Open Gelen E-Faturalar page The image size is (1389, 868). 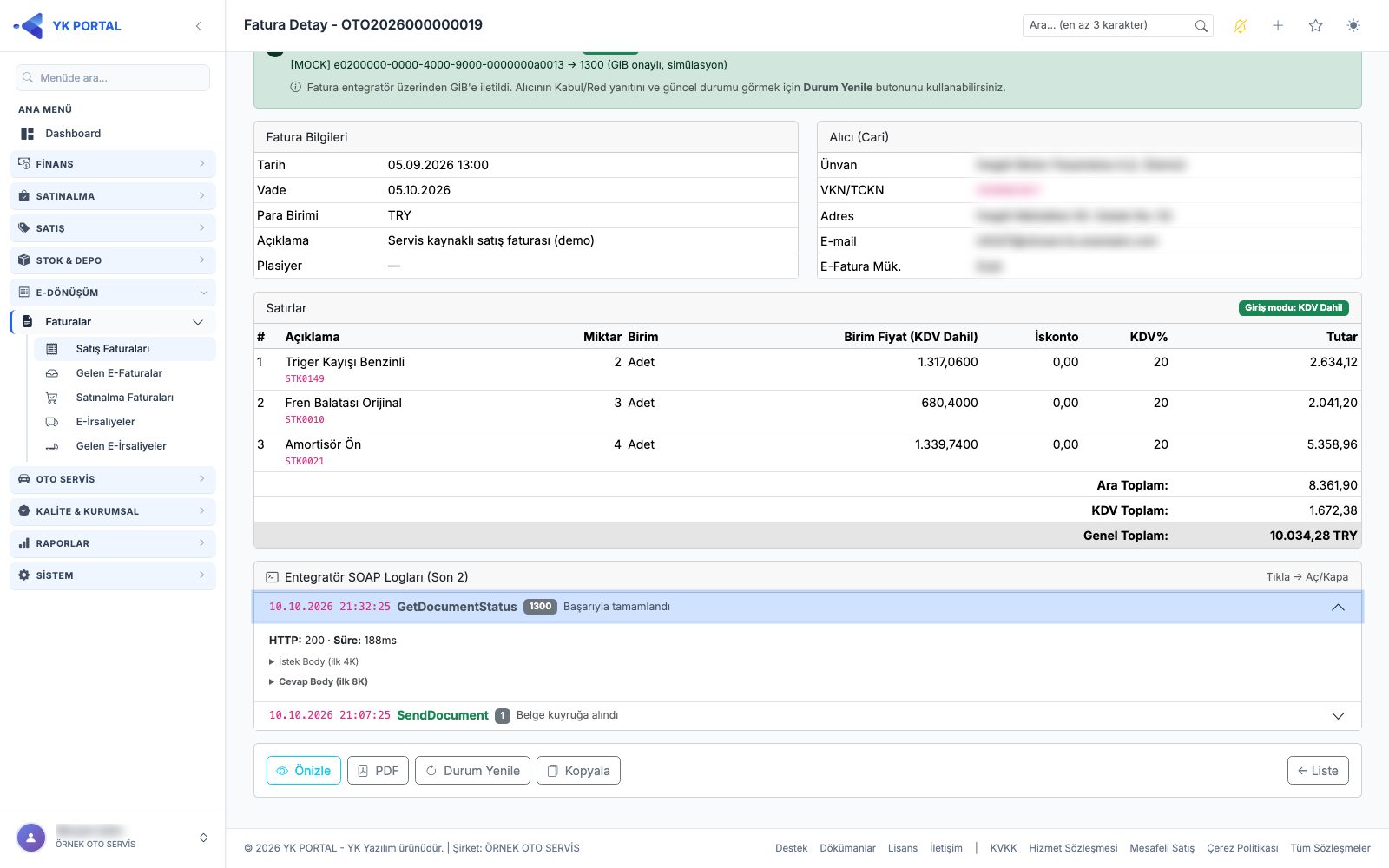[125, 373]
